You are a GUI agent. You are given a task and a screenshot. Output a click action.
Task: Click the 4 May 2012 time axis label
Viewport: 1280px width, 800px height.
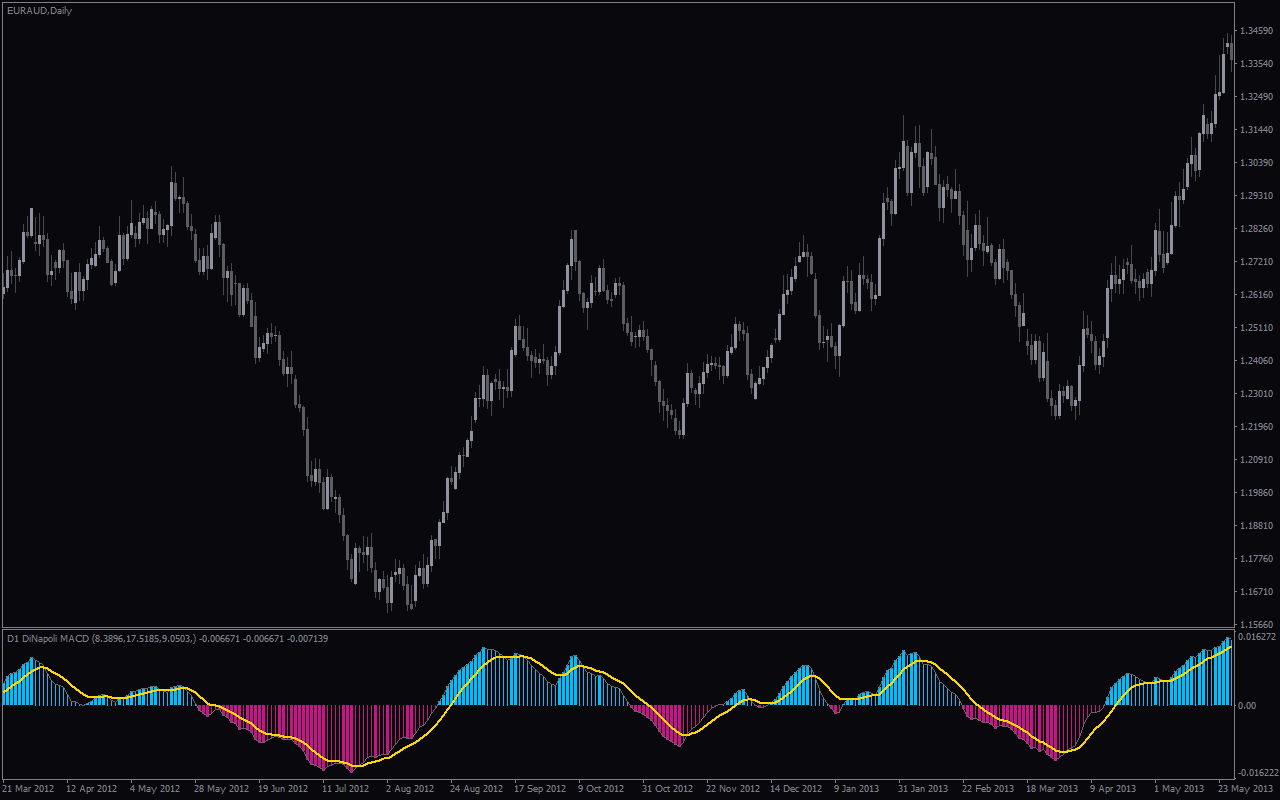pos(156,789)
